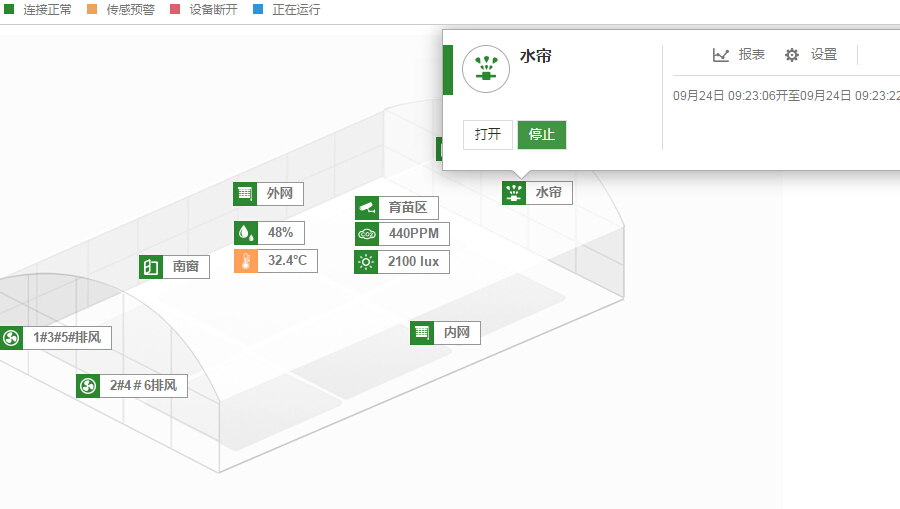
Task: Open the 报表 report tab
Action: (x=739, y=55)
